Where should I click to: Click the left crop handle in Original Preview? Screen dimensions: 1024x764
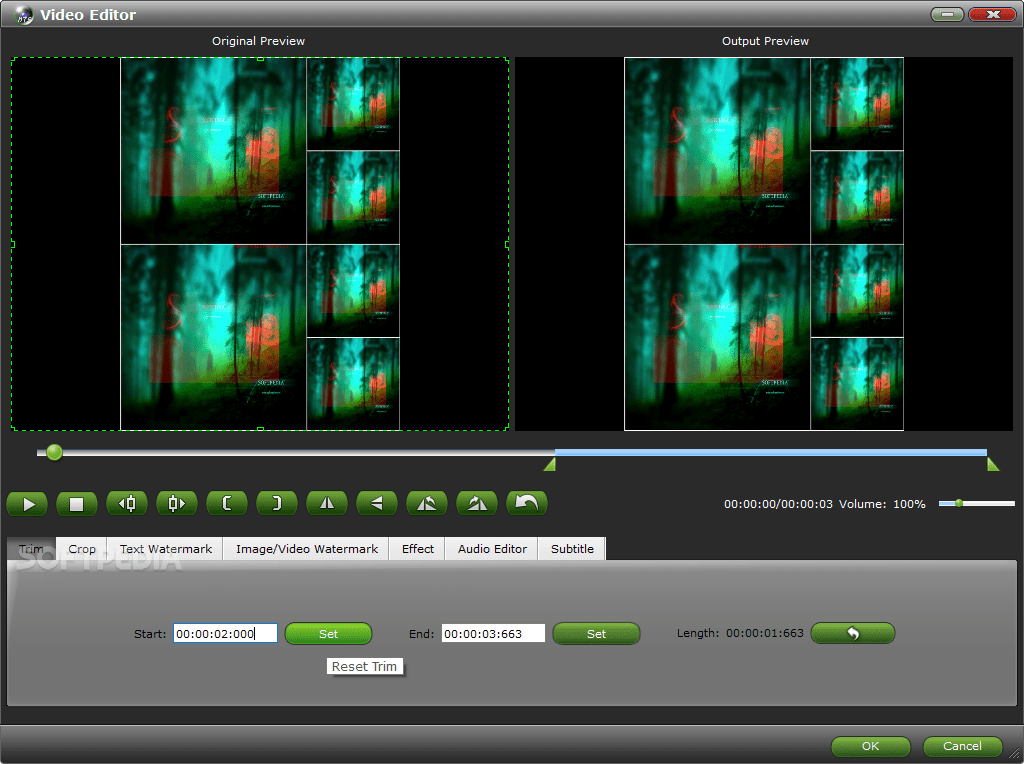click(12, 244)
